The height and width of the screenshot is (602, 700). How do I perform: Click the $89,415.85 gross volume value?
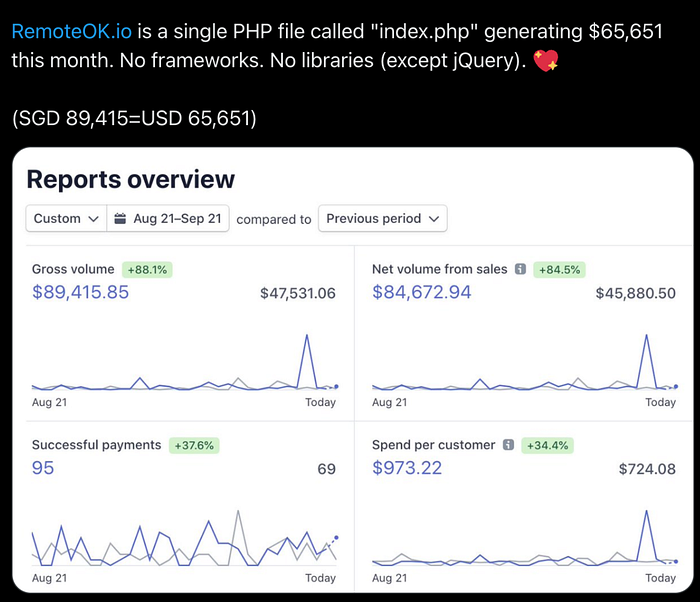point(80,292)
